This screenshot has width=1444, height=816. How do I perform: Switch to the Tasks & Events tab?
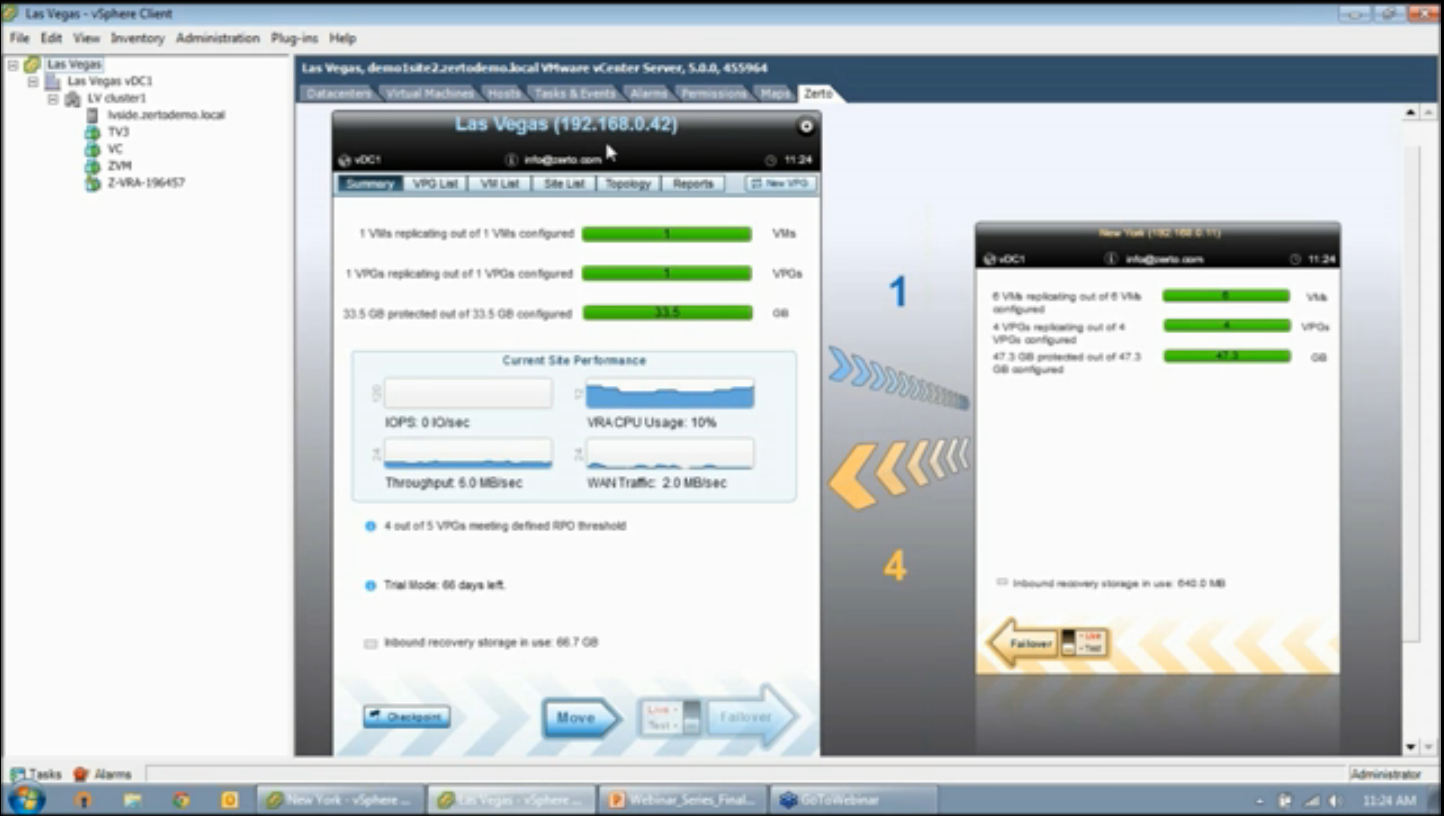click(x=575, y=93)
